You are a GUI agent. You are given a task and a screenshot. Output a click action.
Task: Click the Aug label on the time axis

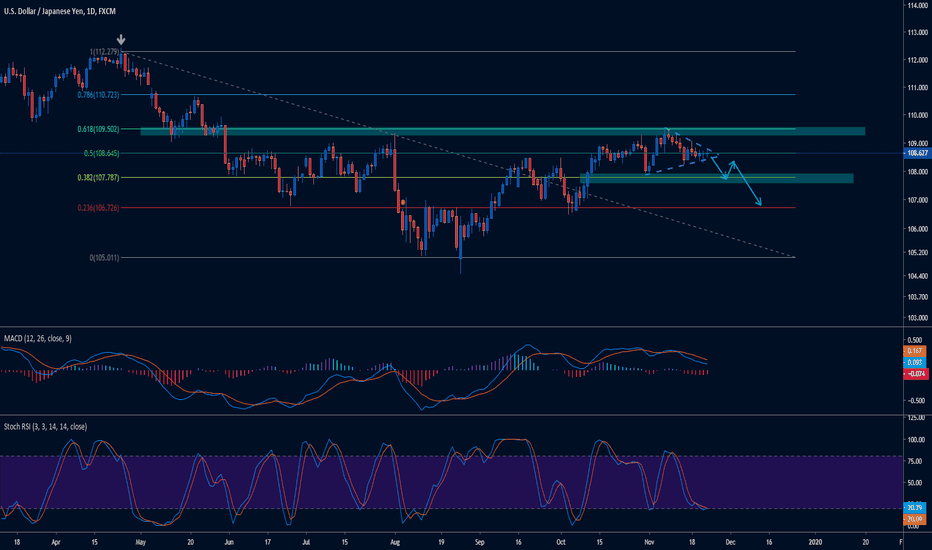pos(395,541)
